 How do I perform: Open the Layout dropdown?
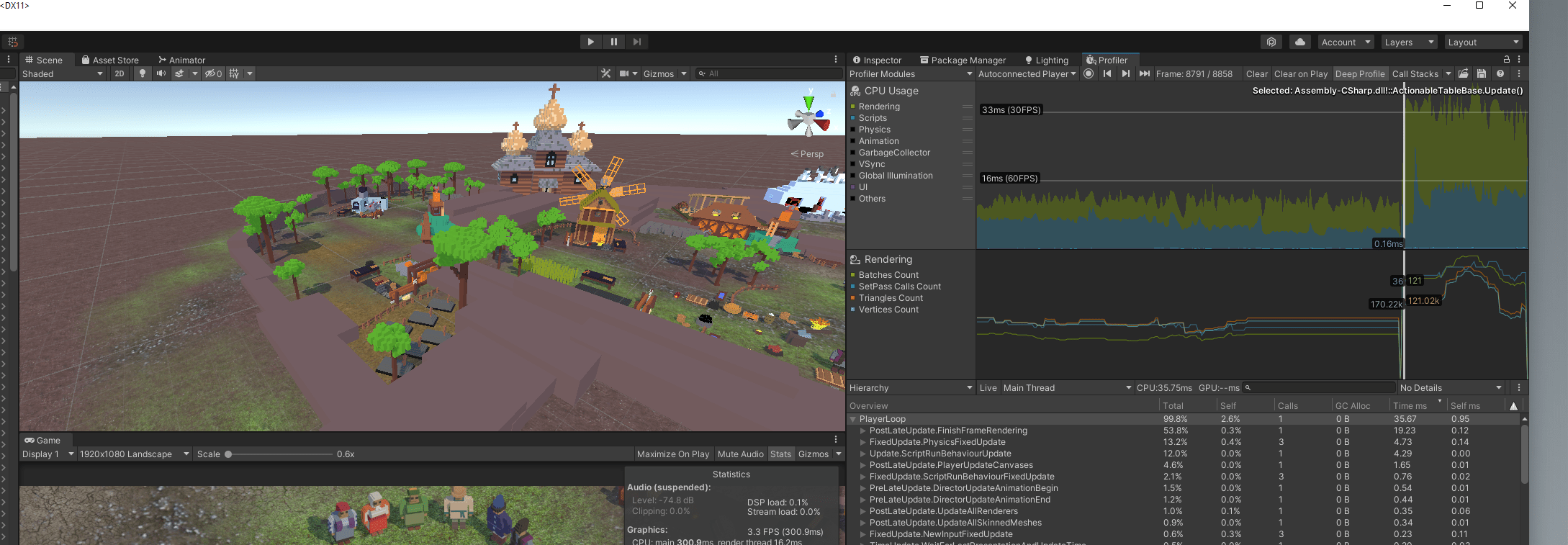point(1483,42)
